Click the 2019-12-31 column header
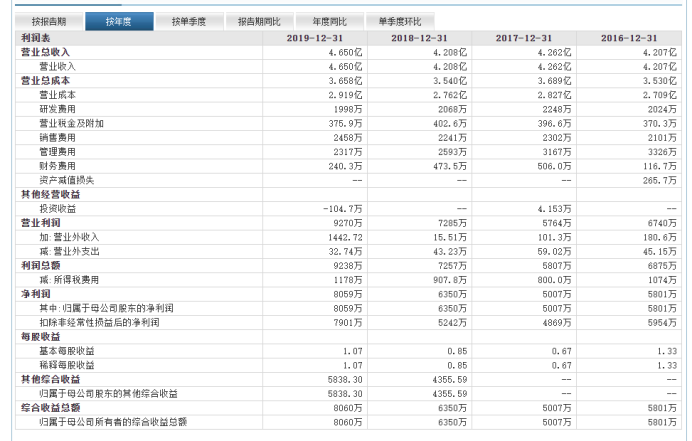The height and width of the screenshot is (441, 692). tap(315, 38)
